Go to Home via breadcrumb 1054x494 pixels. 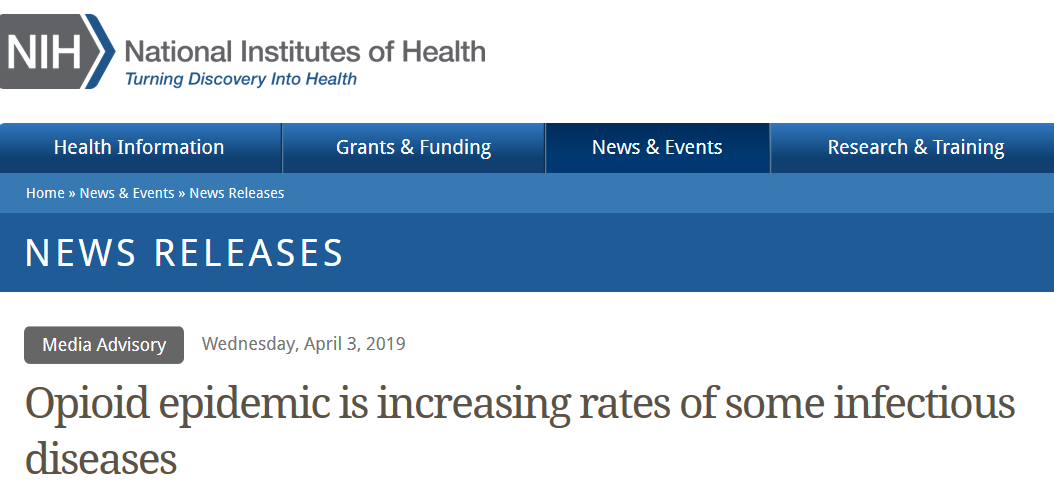45,193
